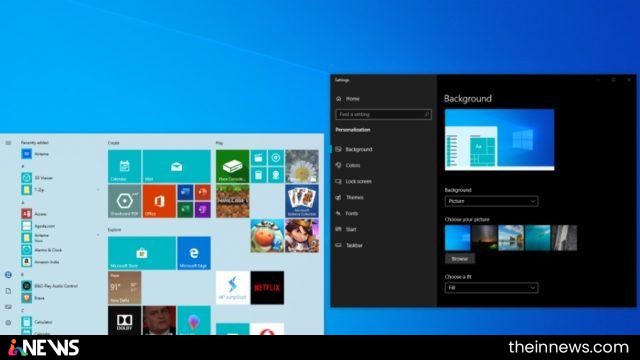Choose the starry night picture thumbnail
Image resolution: width=640 pixels, height=360 pixels.
(x=484, y=238)
